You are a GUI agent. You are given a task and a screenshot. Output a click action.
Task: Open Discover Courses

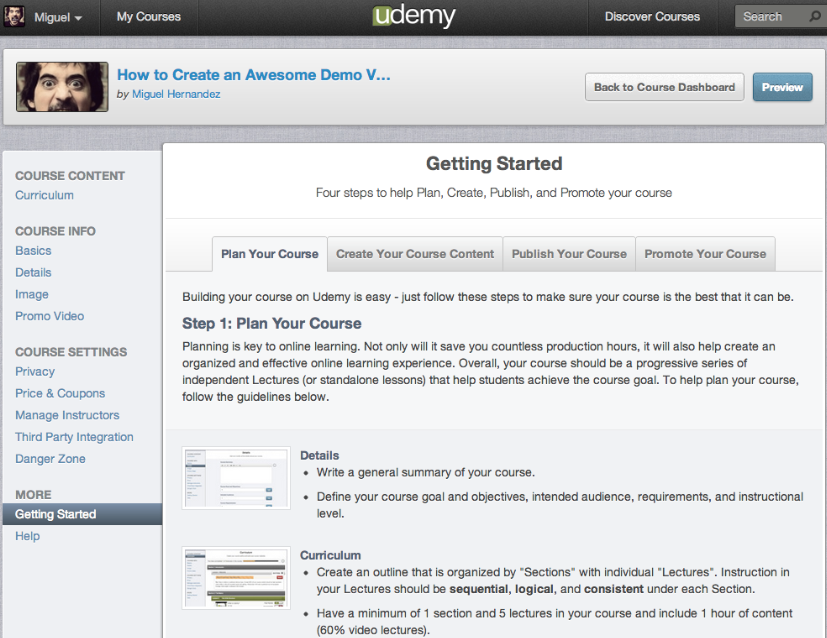pos(652,17)
